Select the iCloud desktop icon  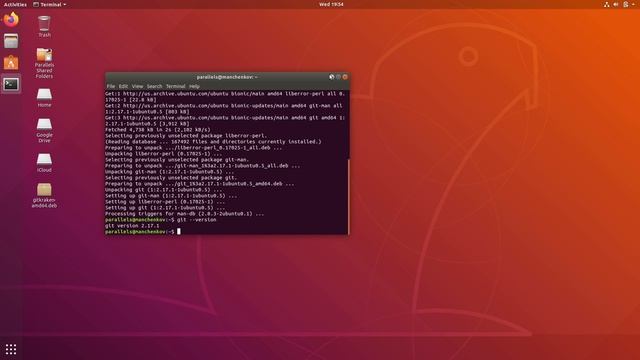[x=44, y=162]
